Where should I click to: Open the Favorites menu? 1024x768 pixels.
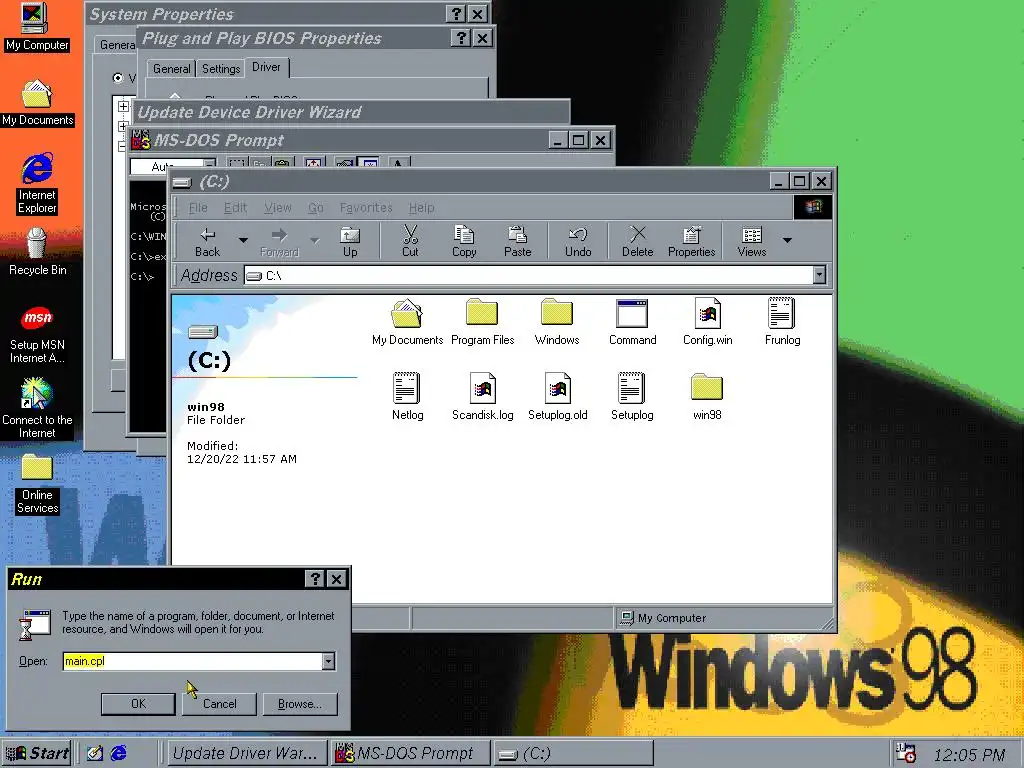tap(366, 208)
